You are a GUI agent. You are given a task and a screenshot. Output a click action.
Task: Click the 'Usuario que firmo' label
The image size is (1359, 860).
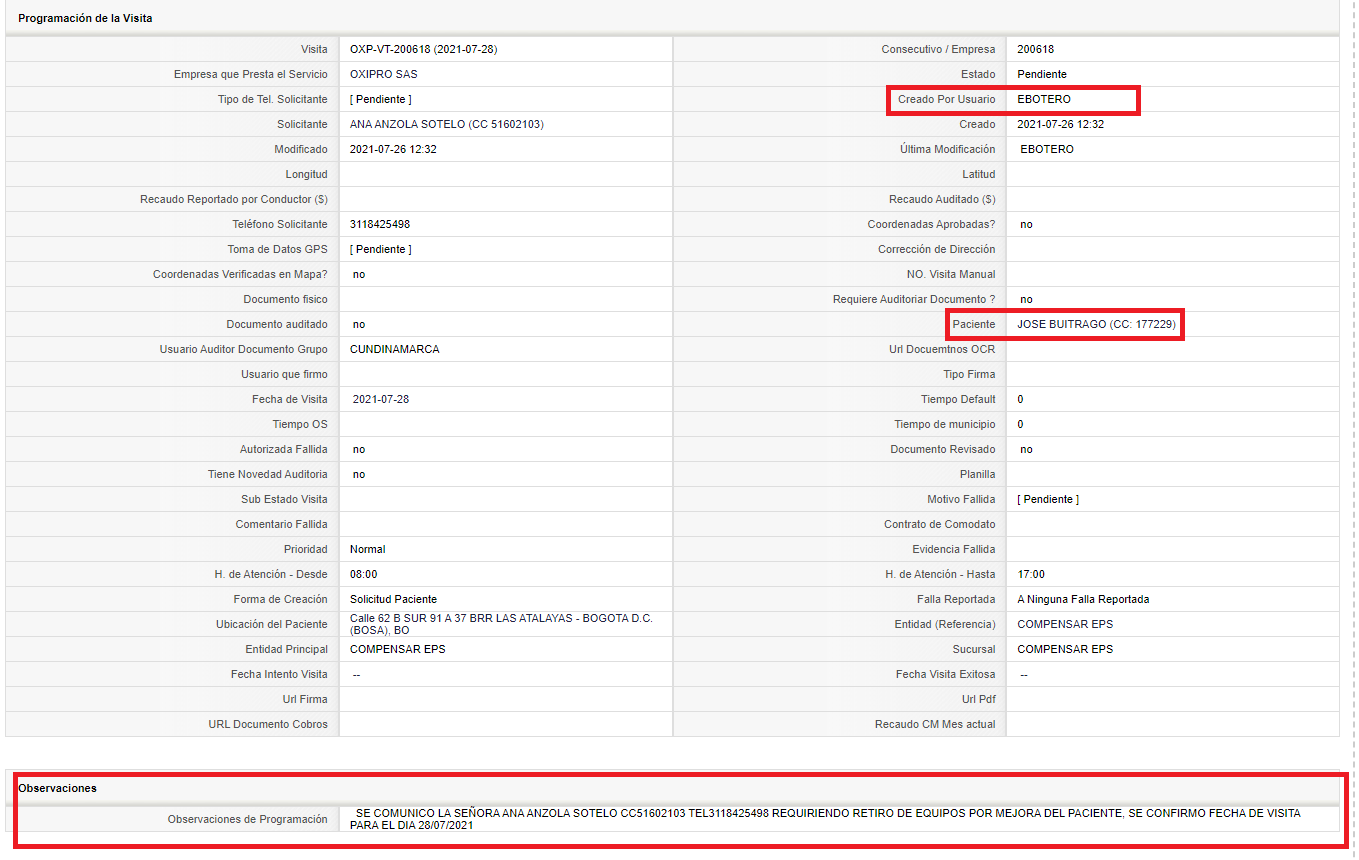coord(284,374)
